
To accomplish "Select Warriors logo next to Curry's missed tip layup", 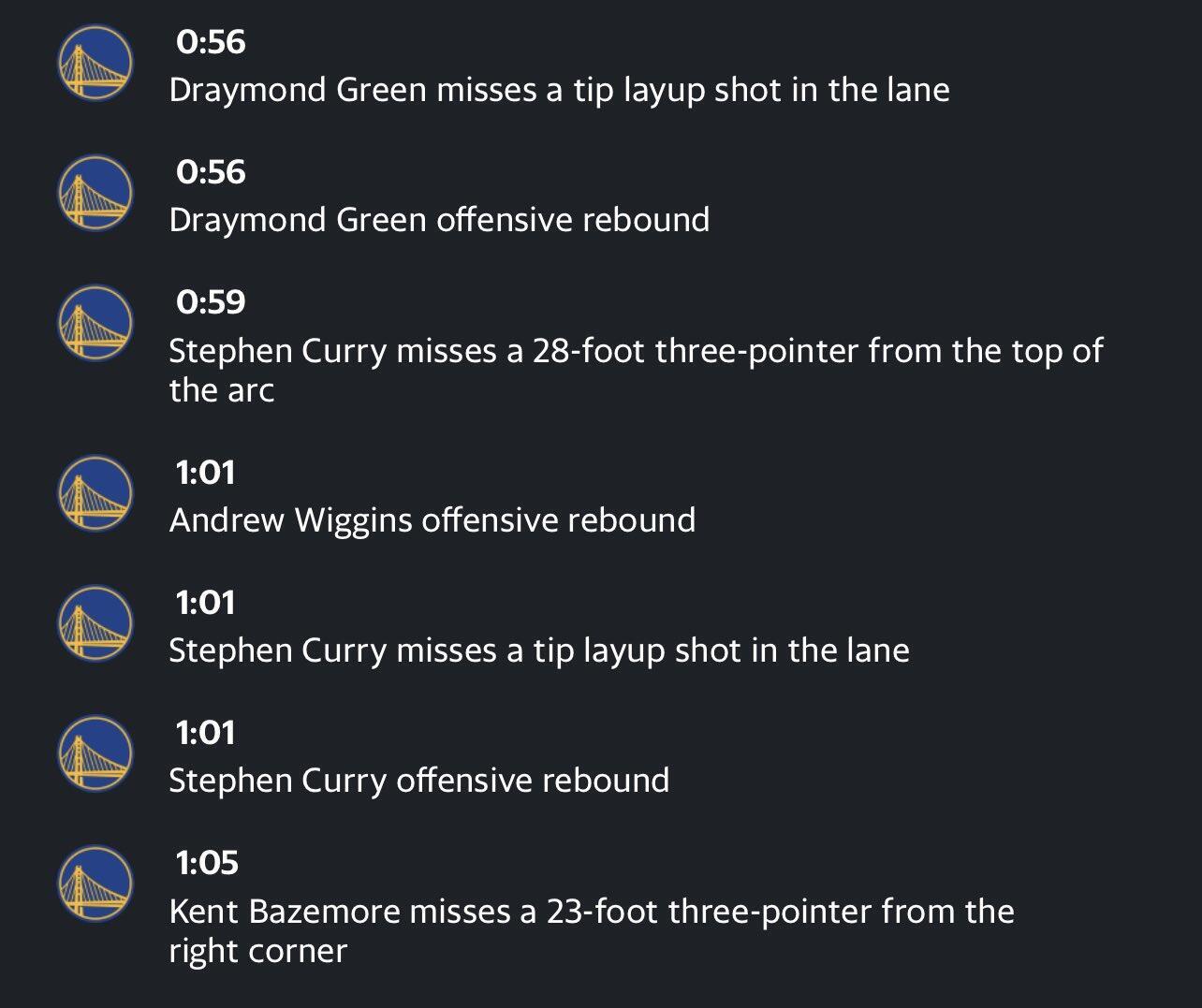I will coord(95,623).
